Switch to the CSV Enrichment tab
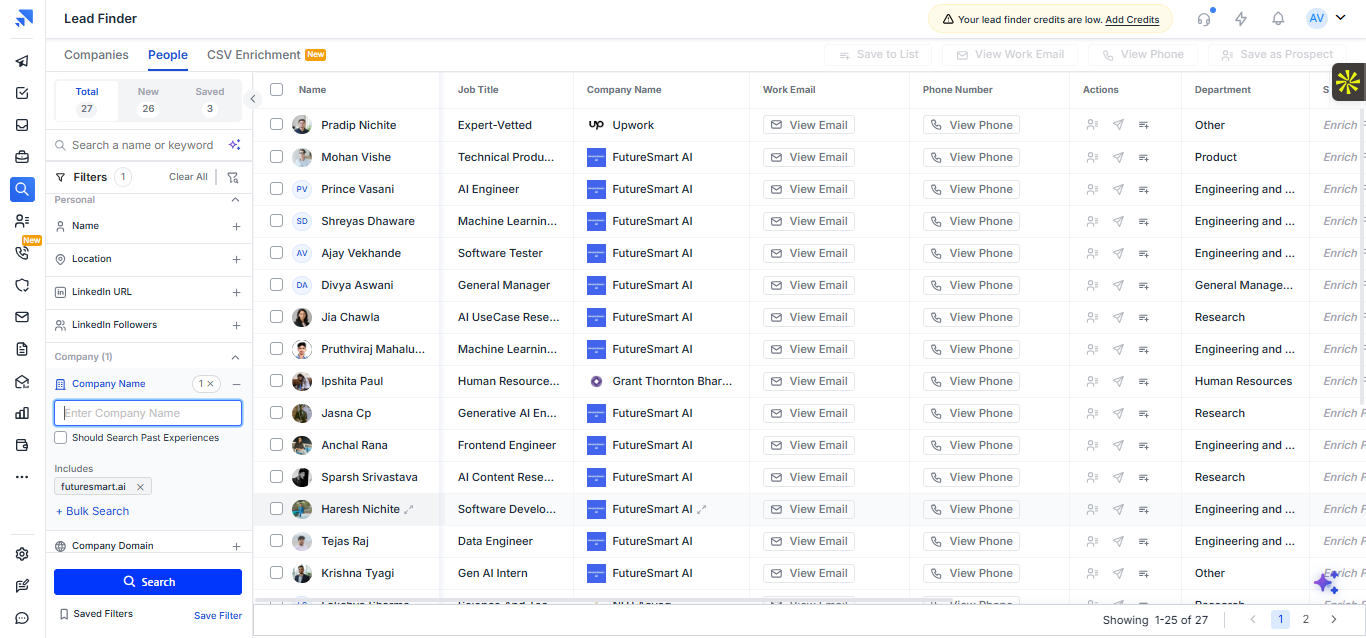 pyautogui.click(x=266, y=55)
